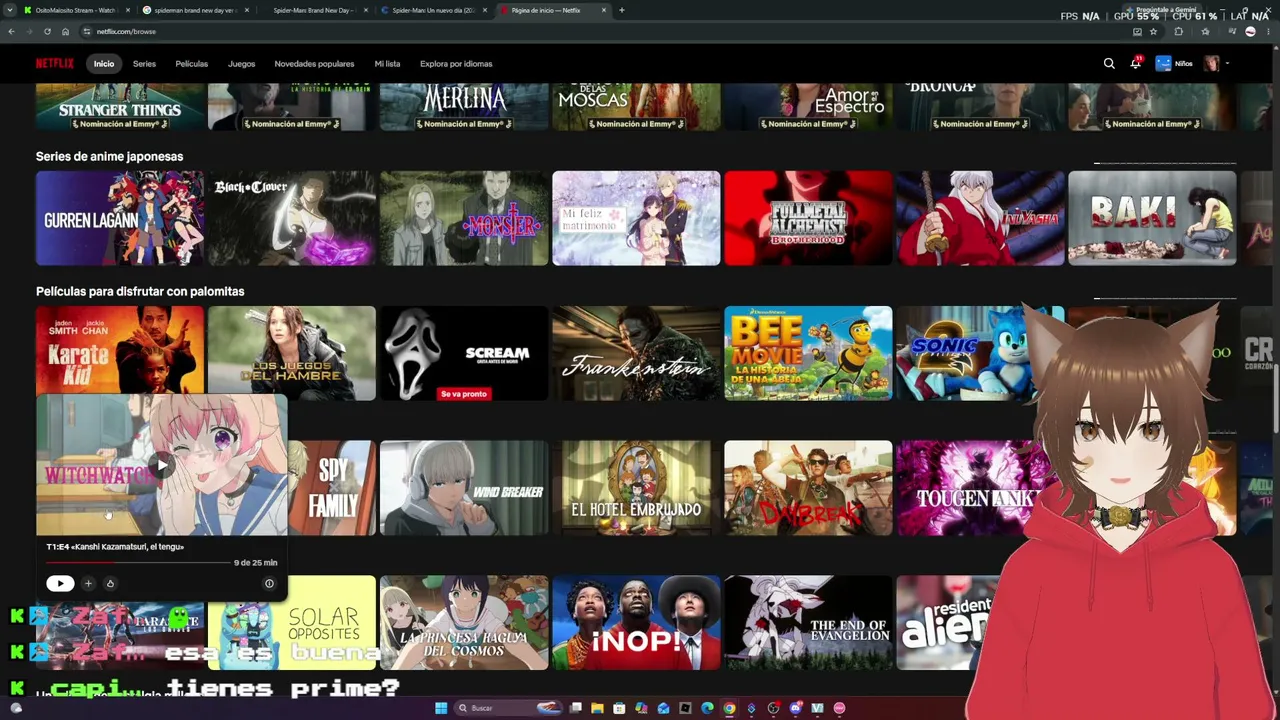Select Bee Movie thumbnail
Screen dimensions: 1280x720
click(x=808, y=353)
